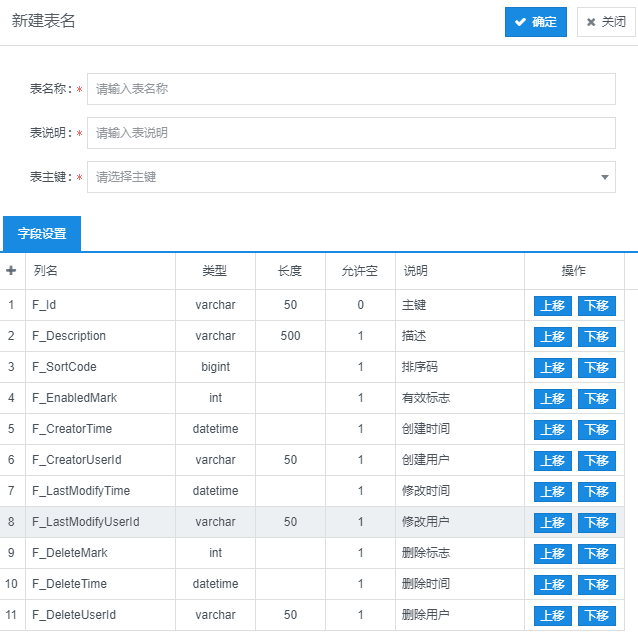This screenshot has height=632, width=638.
Task: Select the F_LastModifyTime column name cell
Action: (x=101, y=491)
